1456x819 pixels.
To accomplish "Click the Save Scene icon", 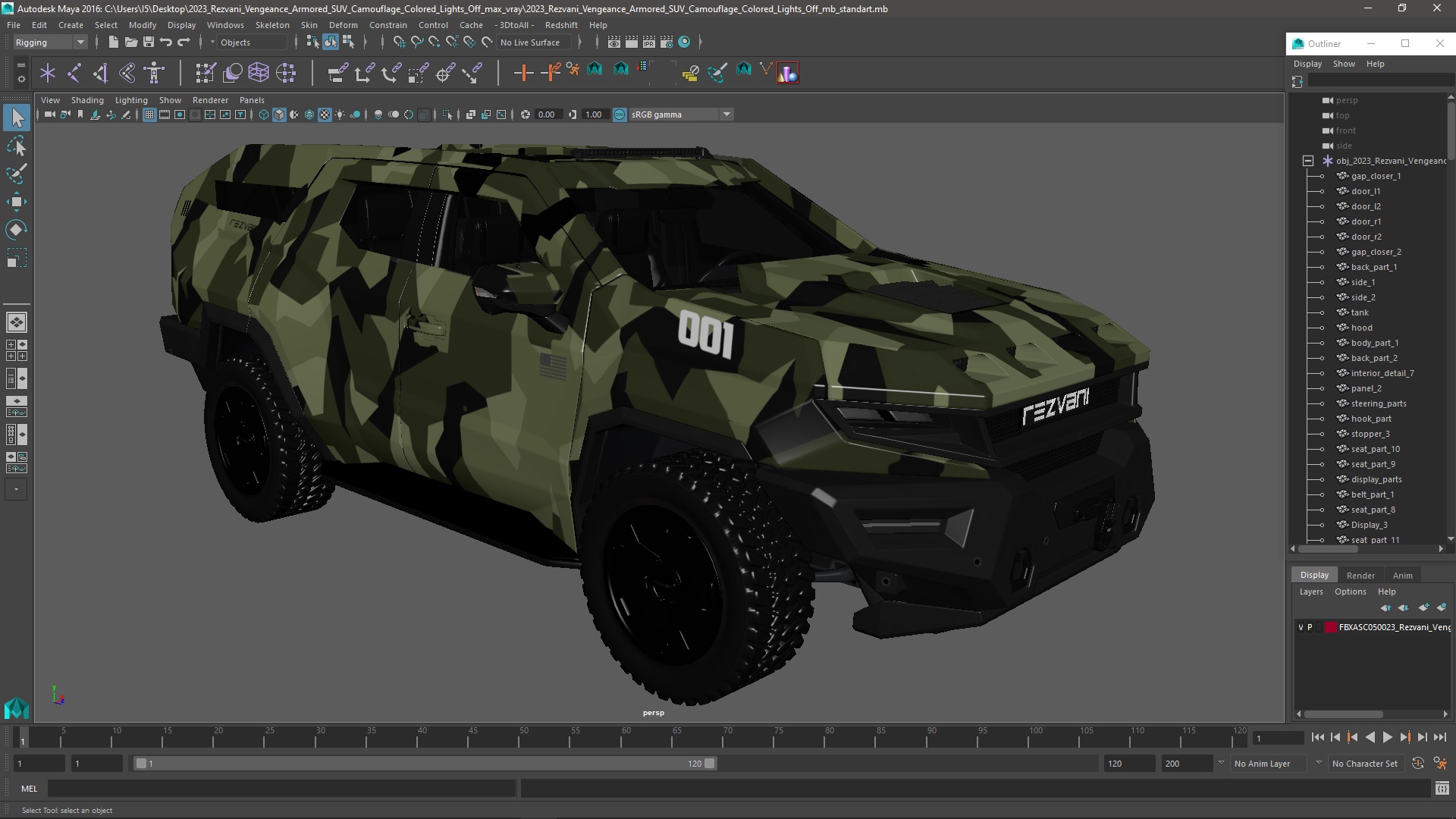I will (148, 42).
